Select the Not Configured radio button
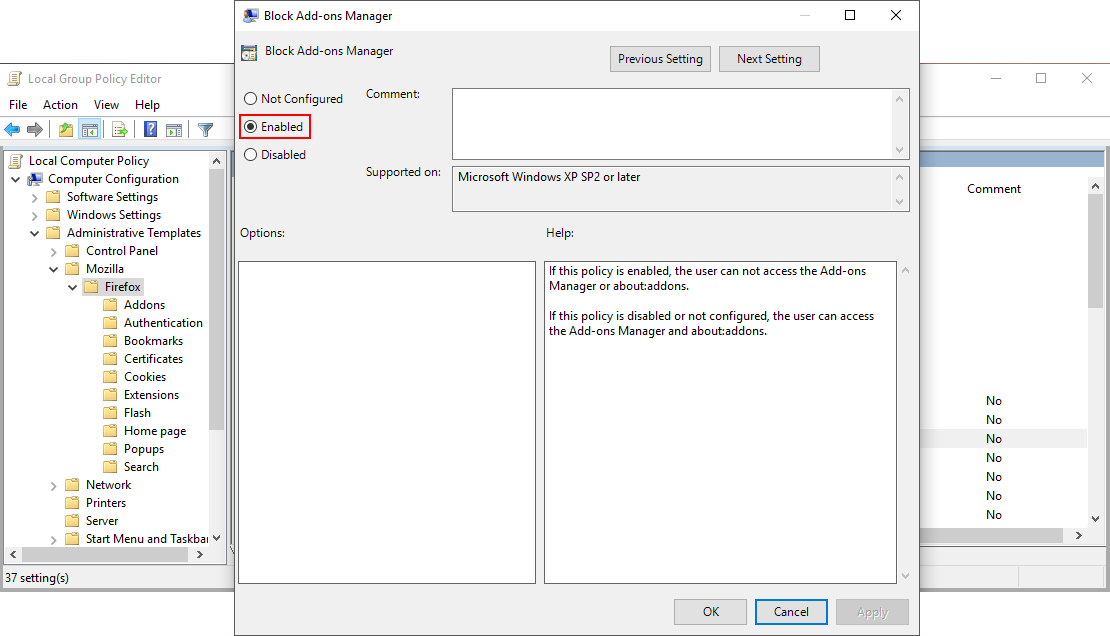Viewport: 1110px width, 636px height. point(250,98)
